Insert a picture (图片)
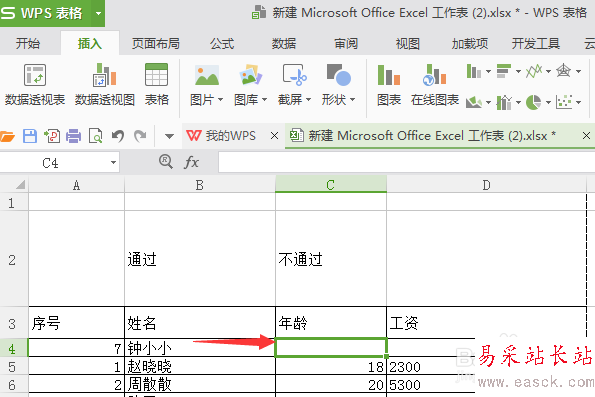Viewport: 595px width, 397px height. point(206,84)
